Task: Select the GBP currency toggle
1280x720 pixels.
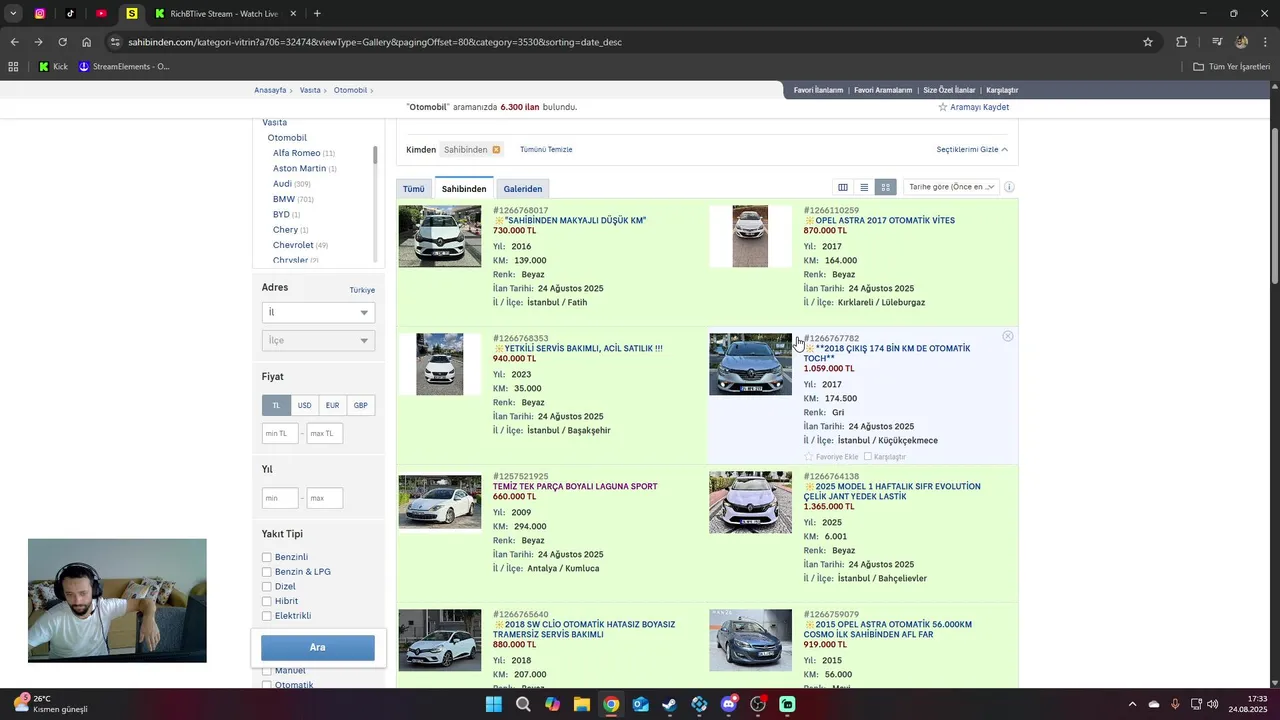Action: coord(360,405)
